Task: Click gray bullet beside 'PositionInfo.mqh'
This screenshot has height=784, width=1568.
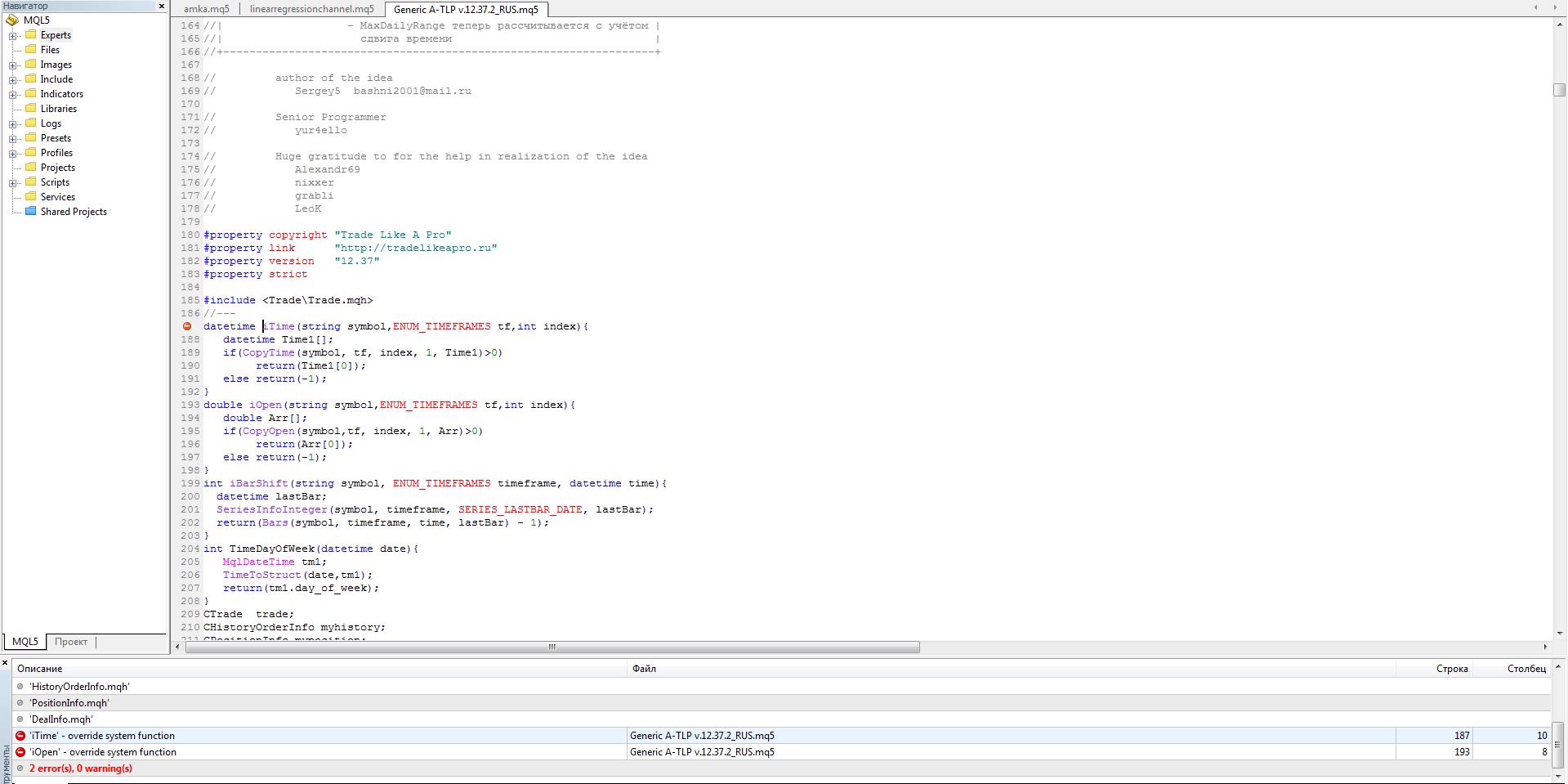Action: pos(20,703)
